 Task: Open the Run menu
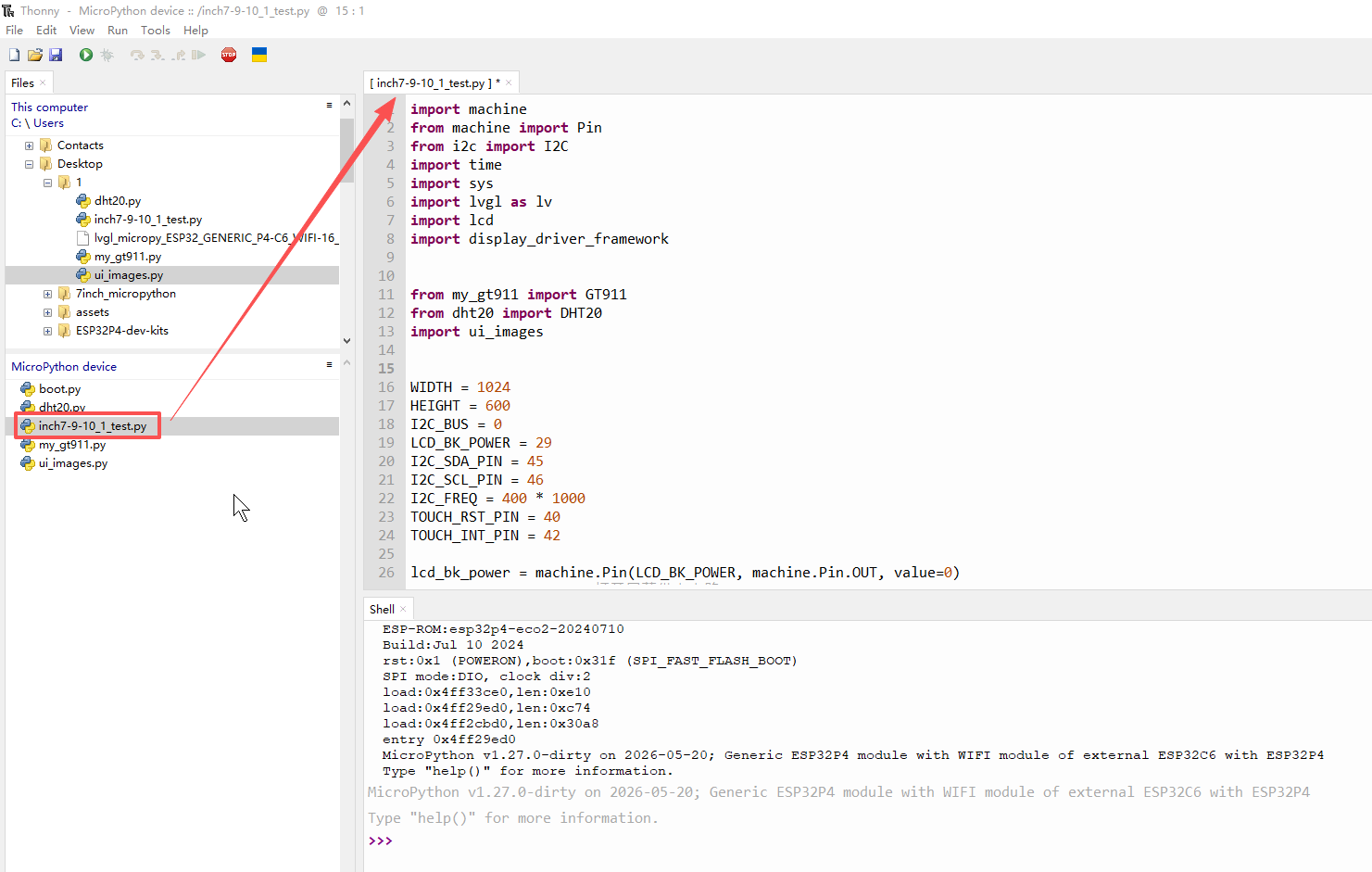coord(118,31)
